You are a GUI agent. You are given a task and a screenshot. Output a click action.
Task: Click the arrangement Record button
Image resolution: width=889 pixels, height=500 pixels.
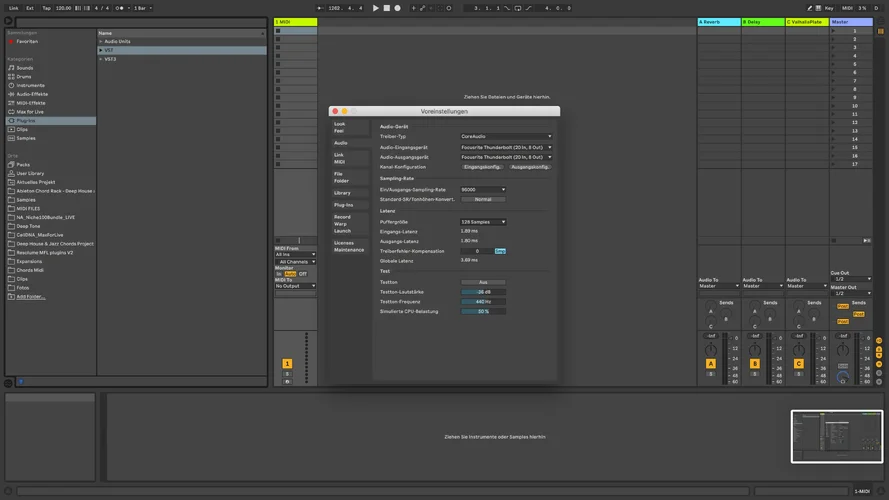point(397,8)
